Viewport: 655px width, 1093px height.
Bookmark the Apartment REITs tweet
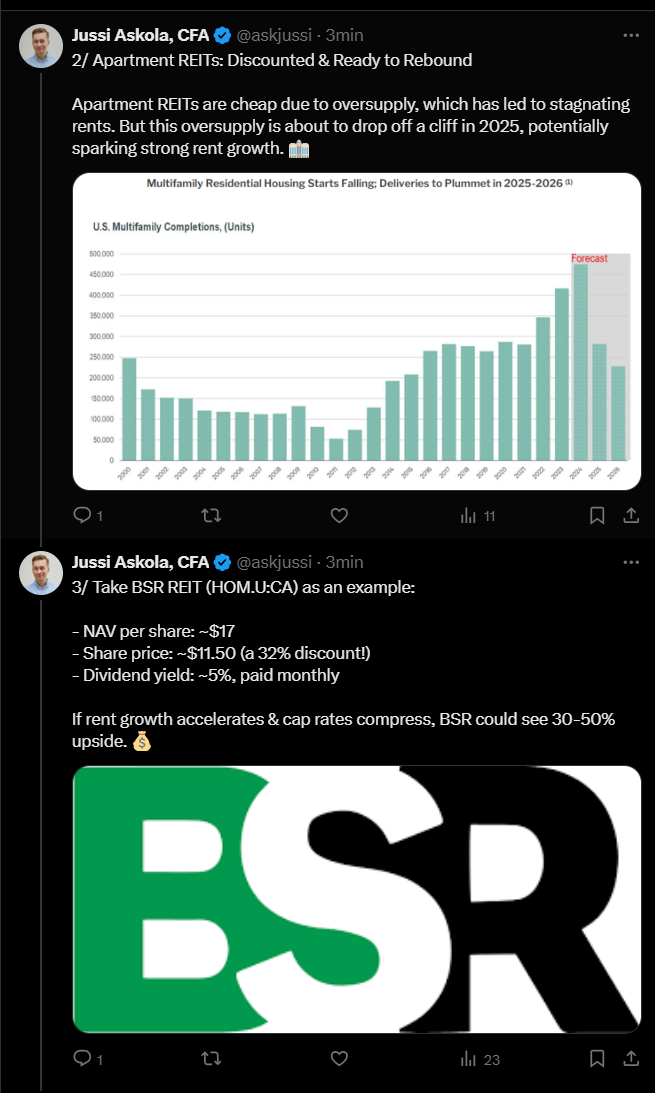coord(597,515)
